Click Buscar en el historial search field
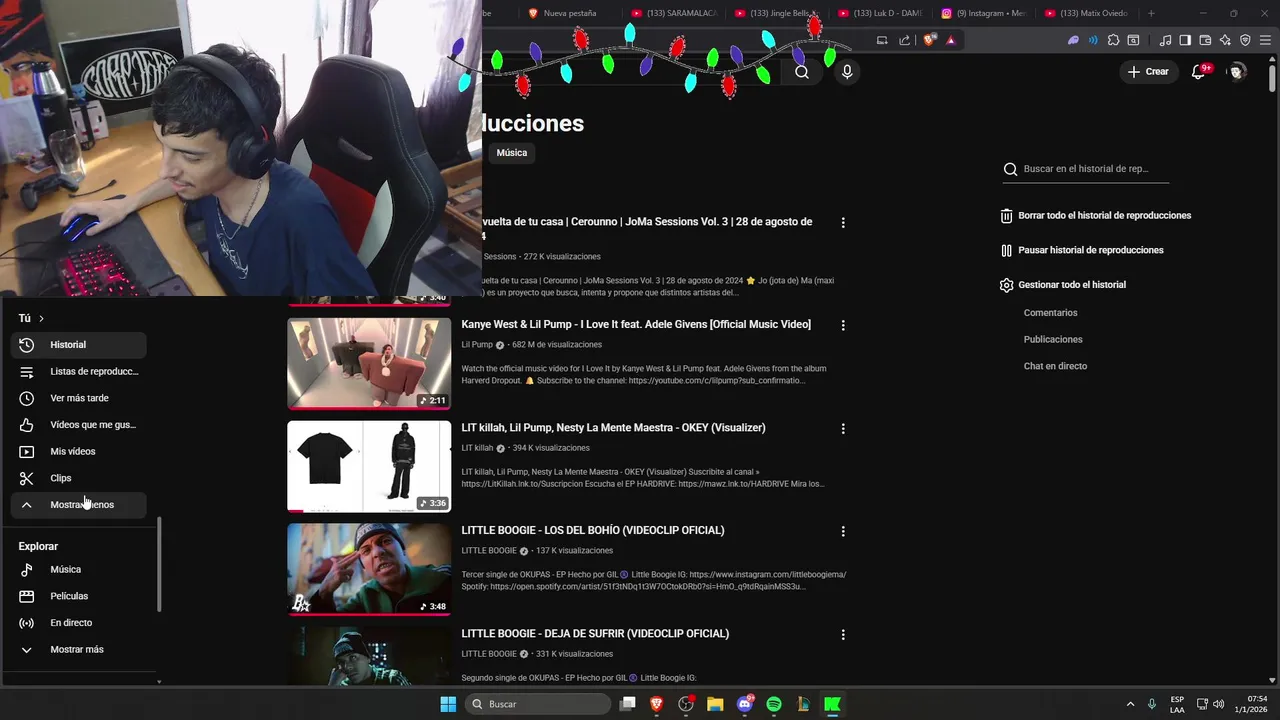The image size is (1280, 720). [1086, 169]
